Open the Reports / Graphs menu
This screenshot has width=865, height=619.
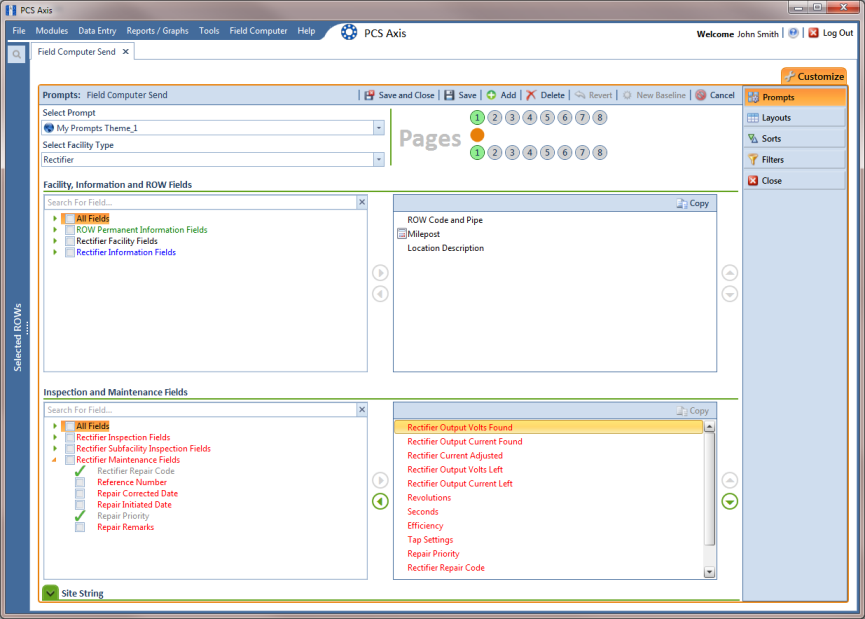[x=157, y=31]
